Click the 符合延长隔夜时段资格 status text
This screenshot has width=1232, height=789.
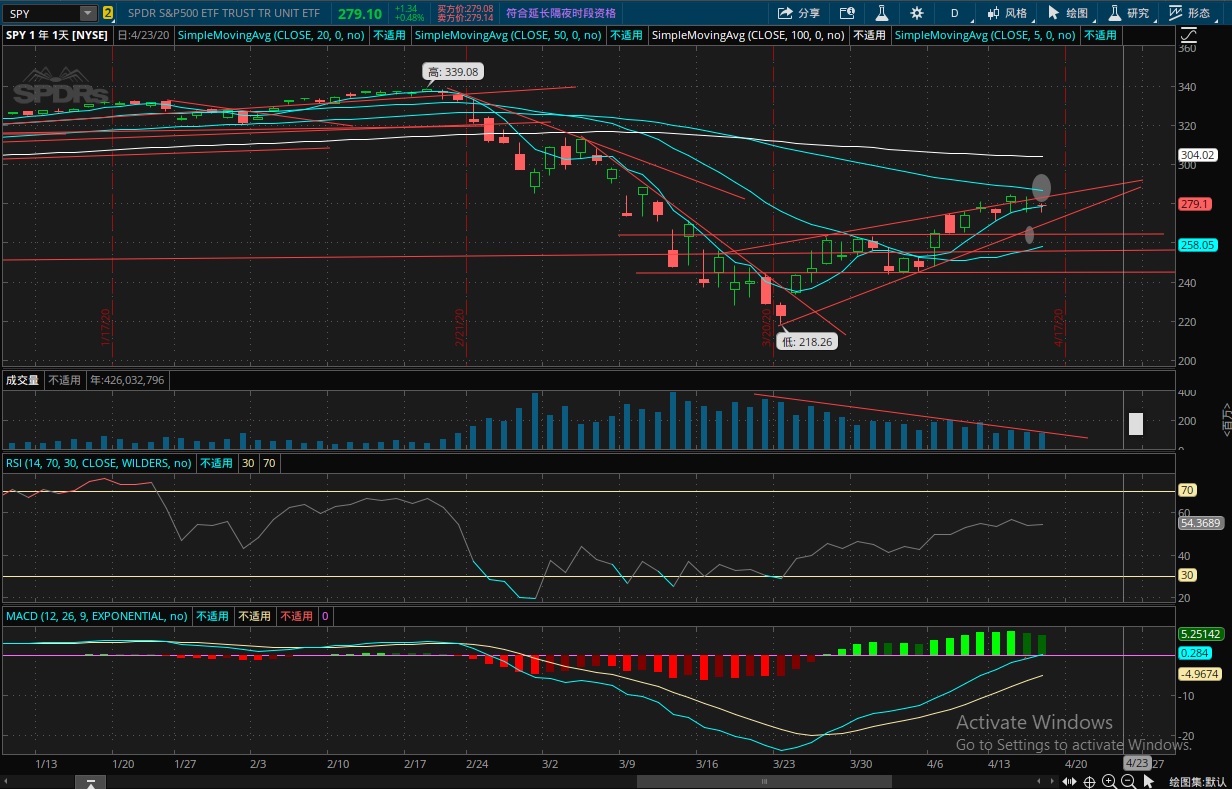click(x=561, y=13)
